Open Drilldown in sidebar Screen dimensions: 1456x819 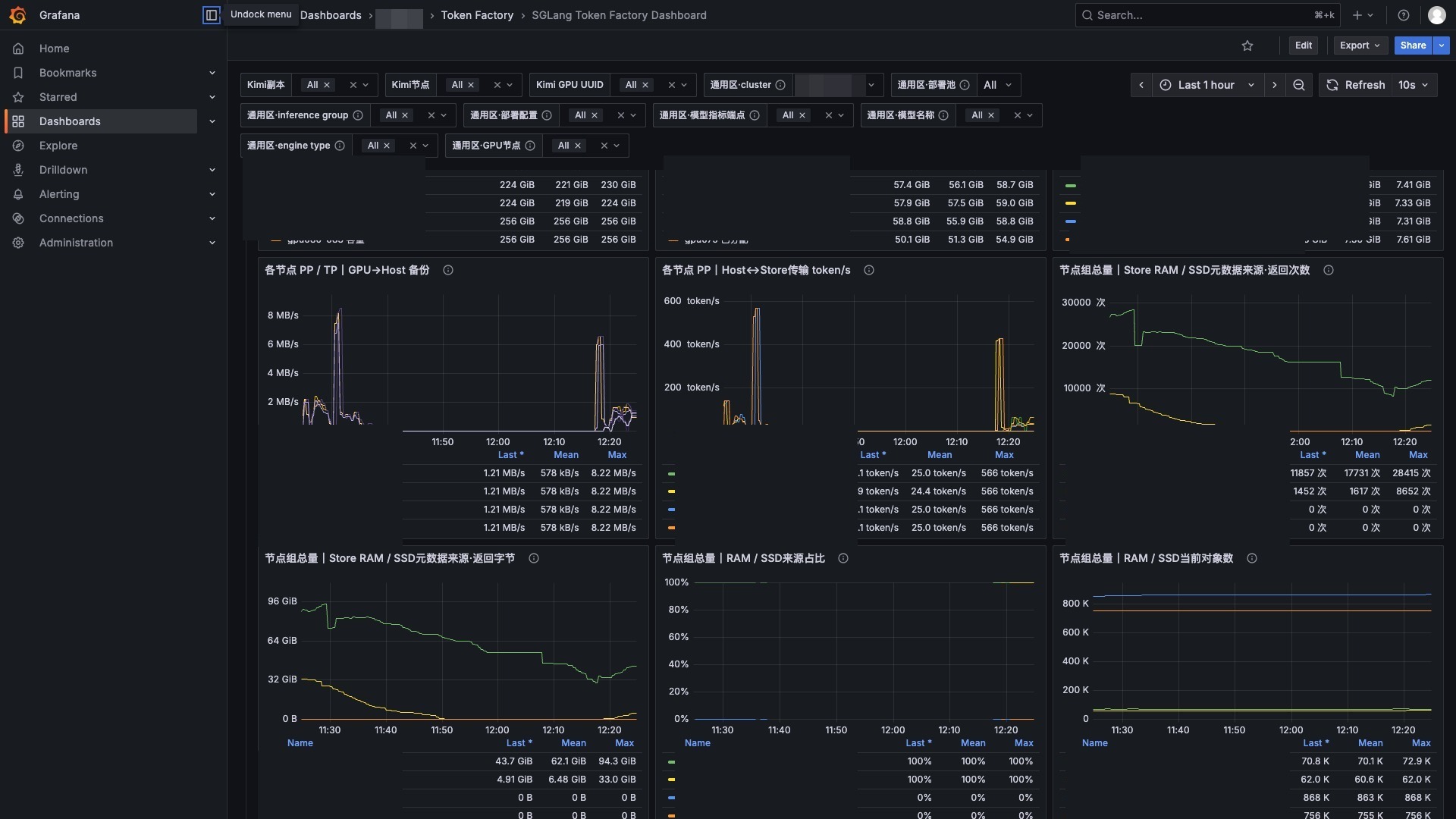click(63, 170)
